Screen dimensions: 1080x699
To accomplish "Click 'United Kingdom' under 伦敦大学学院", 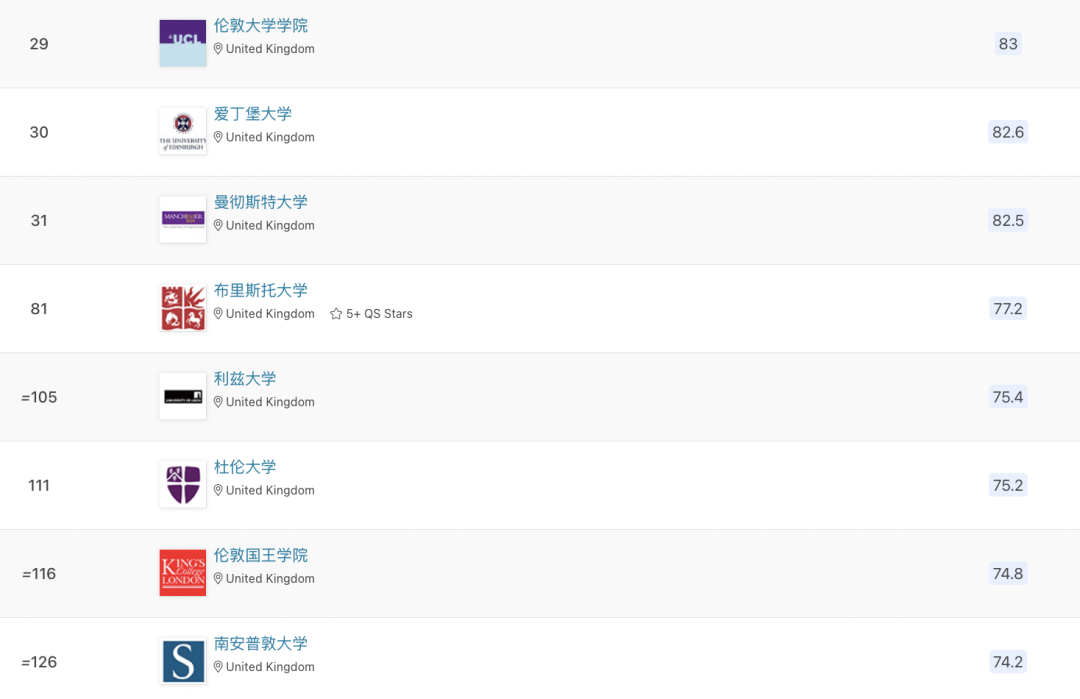I will 270,49.
